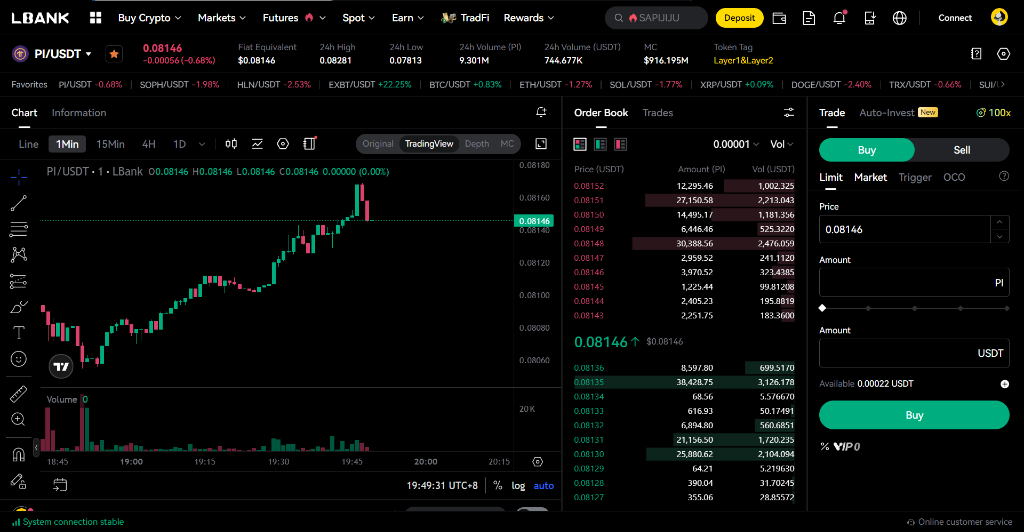This screenshot has width=1024, height=532.
Task: Open the orders document icon
Action: (808, 18)
